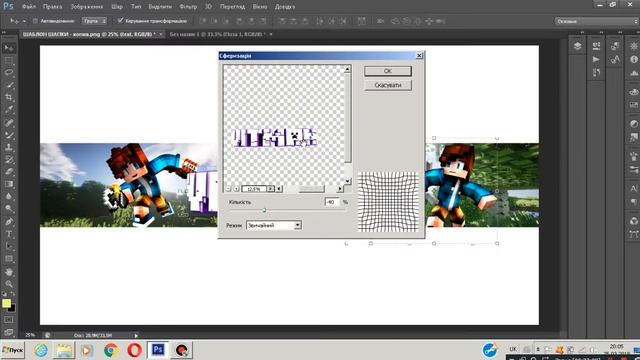Open the Actions play panel icon
The height and width of the screenshot is (360, 640).
point(596,59)
